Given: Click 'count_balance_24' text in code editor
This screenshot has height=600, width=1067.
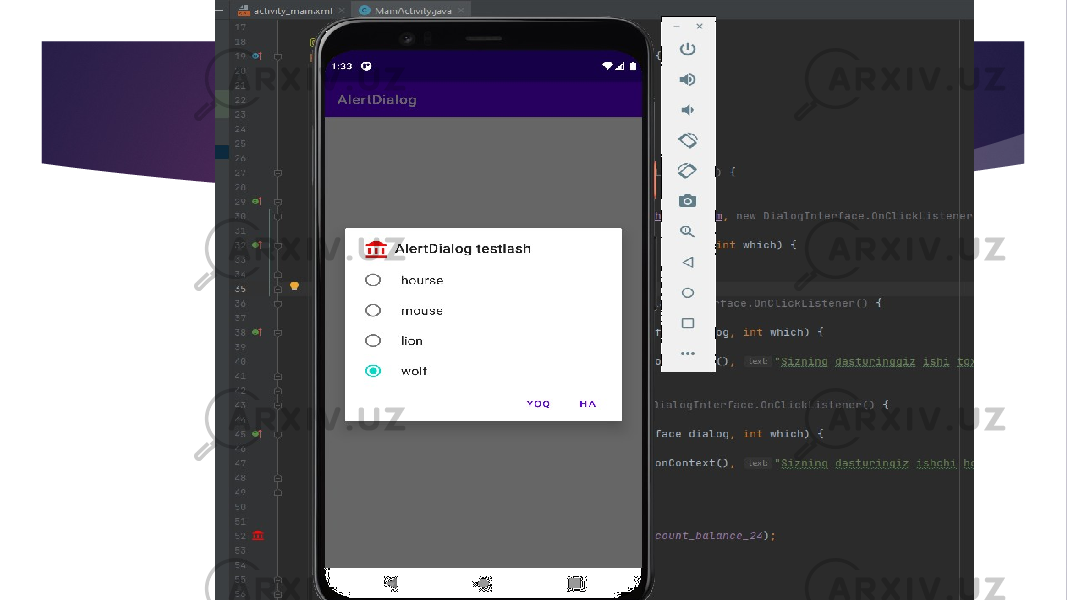Looking at the screenshot, I should [x=709, y=535].
